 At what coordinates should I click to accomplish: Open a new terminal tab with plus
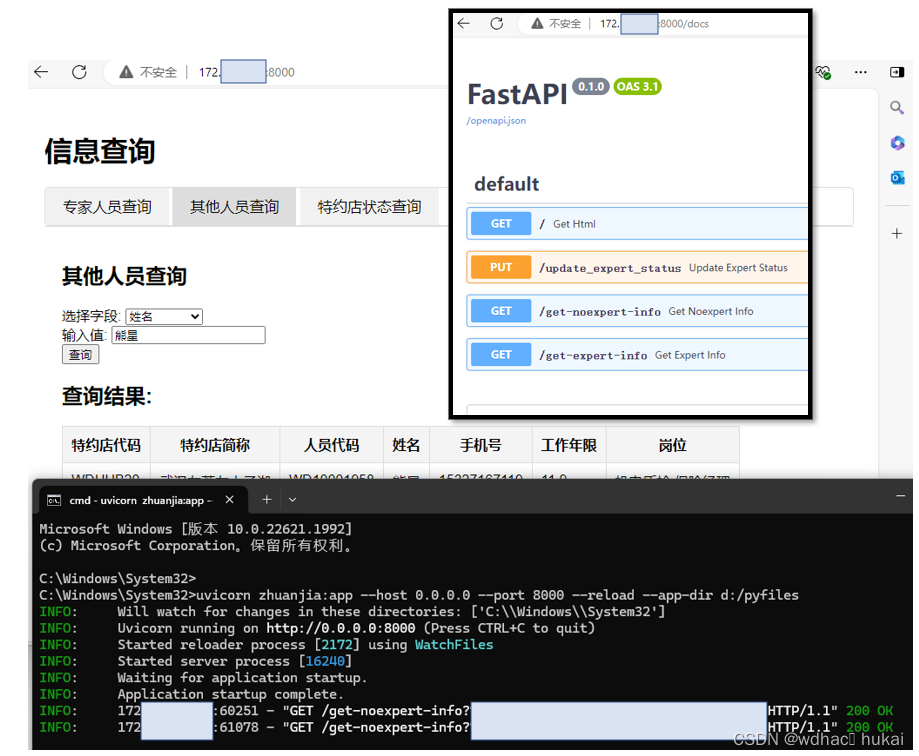pos(267,499)
